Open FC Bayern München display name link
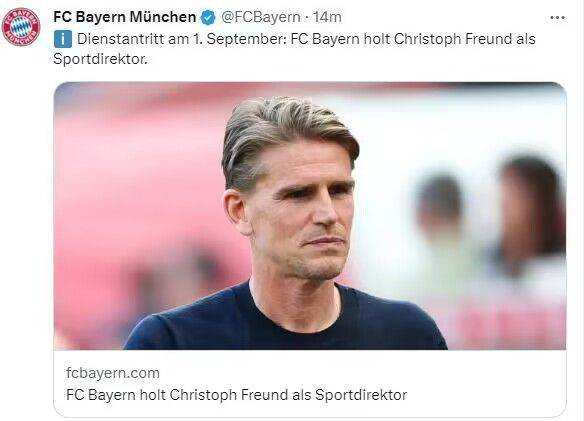This screenshot has width=584, height=421. (x=125, y=17)
